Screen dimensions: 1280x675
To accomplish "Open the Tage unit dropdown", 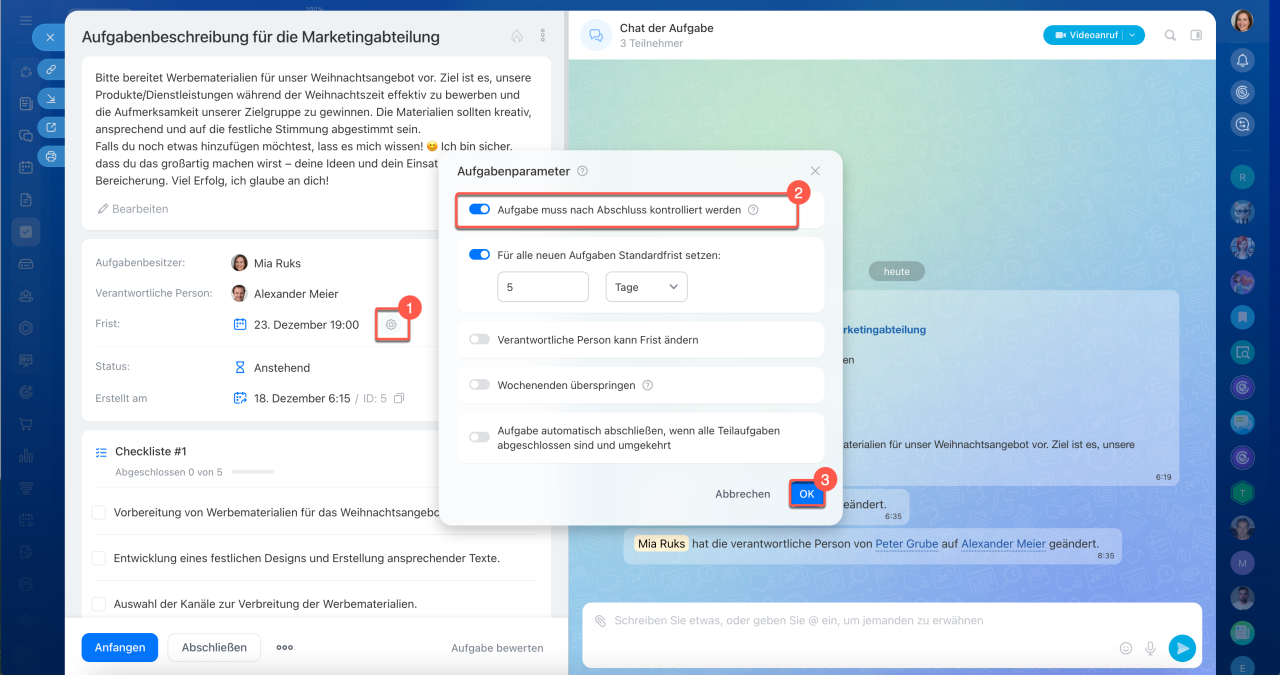I will (646, 287).
